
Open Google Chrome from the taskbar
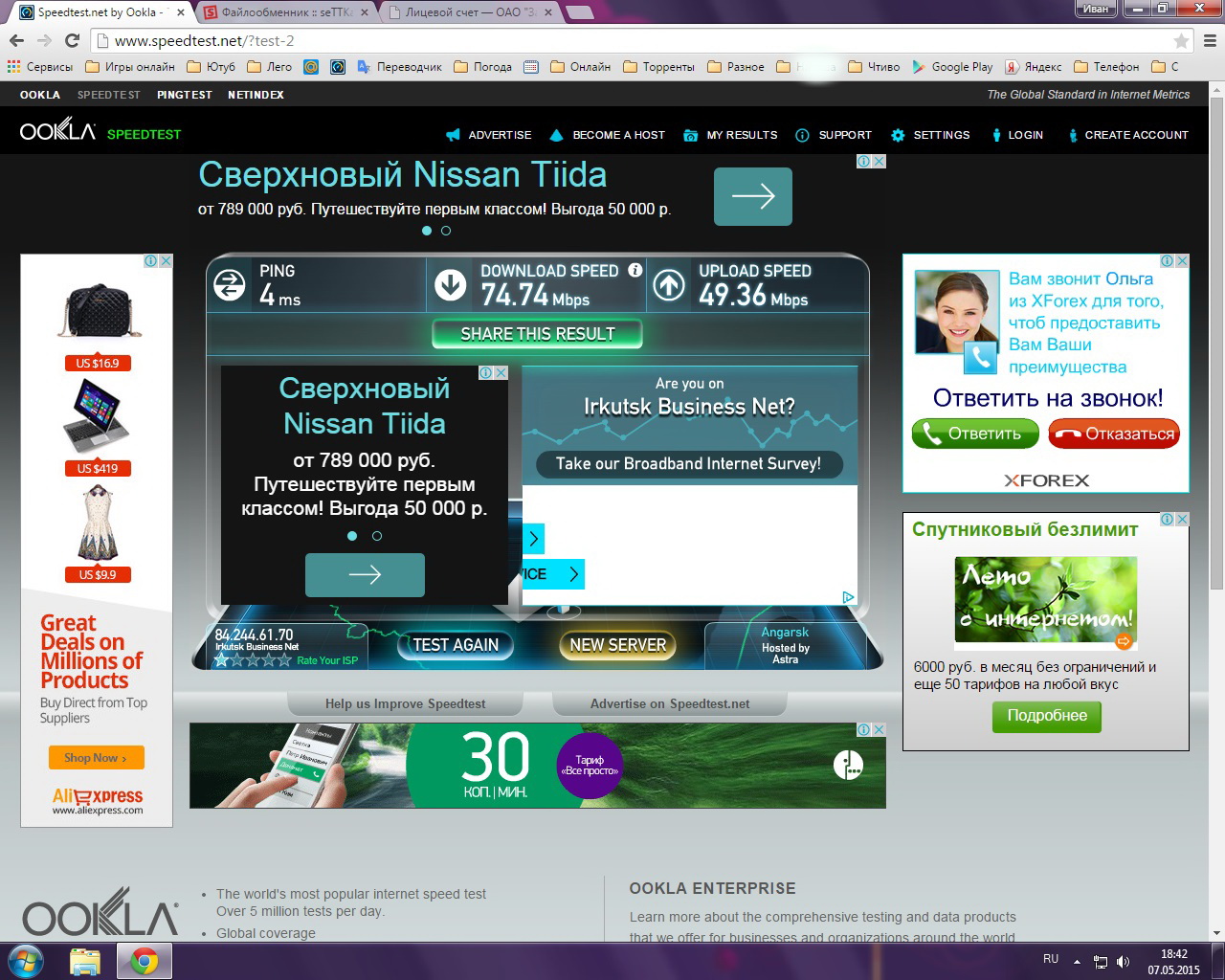point(145,961)
